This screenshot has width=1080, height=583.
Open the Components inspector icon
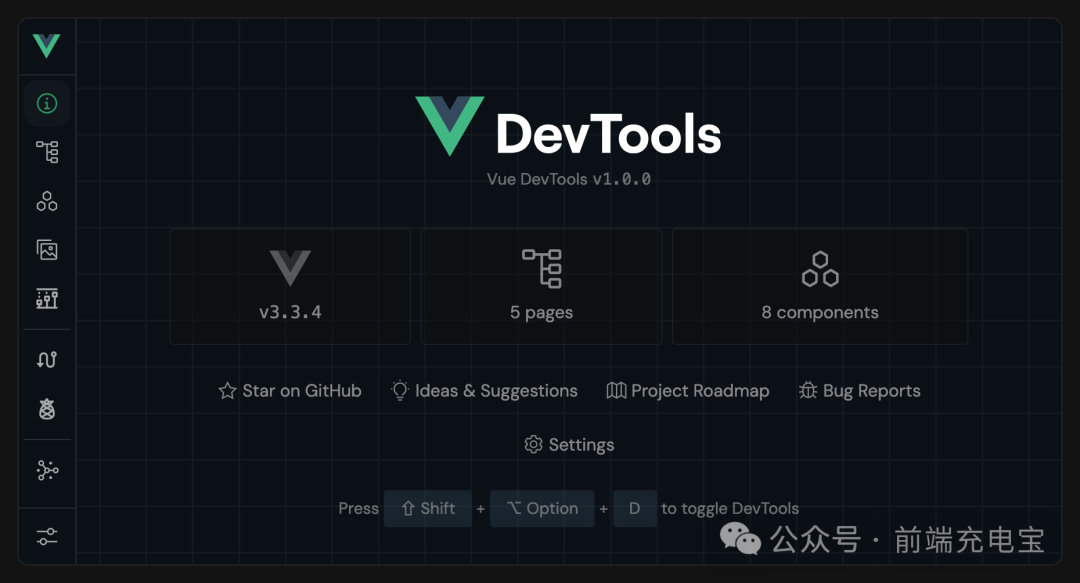click(46, 200)
